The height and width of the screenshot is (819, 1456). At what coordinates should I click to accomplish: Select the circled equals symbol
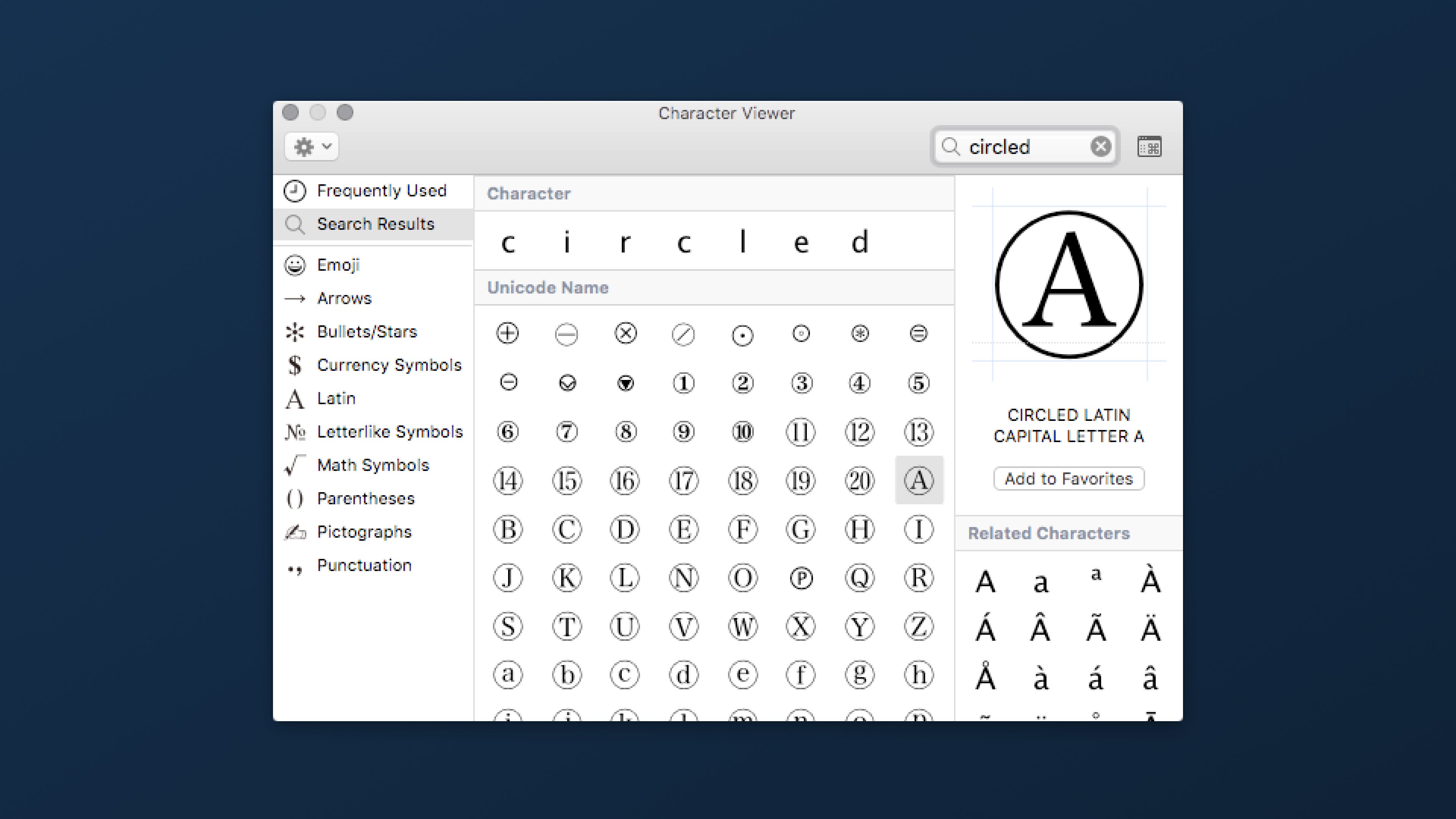click(x=918, y=334)
